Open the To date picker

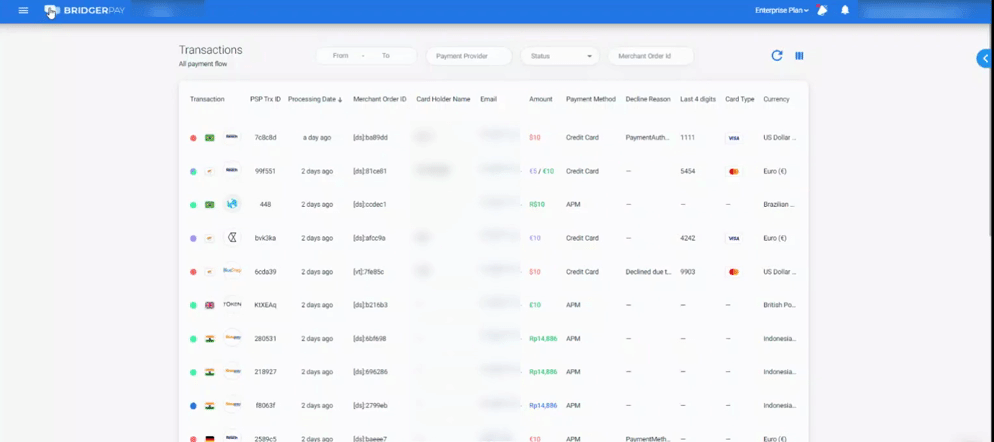tap(385, 56)
